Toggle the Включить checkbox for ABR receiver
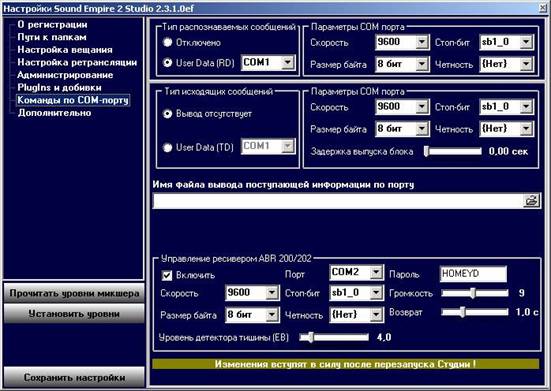Viewport: 551px width, 391px height. (x=167, y=275)
